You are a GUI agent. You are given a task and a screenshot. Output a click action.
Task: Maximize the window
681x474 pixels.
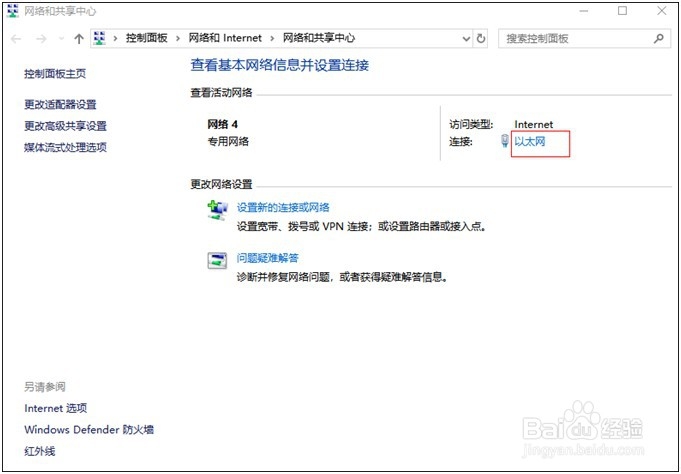click(622, 11)
